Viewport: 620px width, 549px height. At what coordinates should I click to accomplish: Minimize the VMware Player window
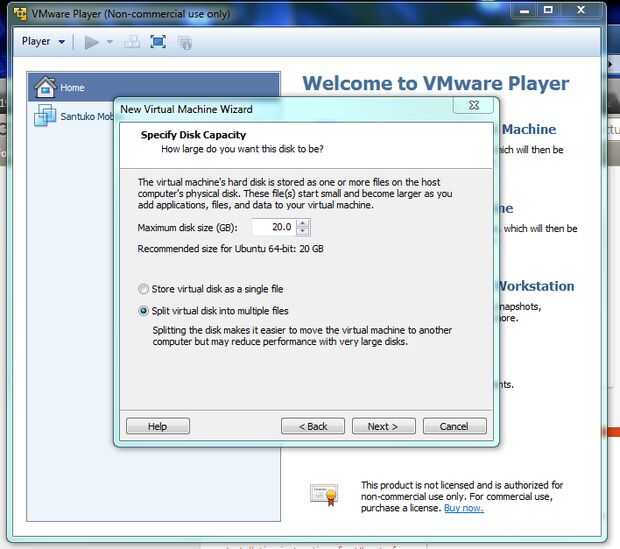524,11
